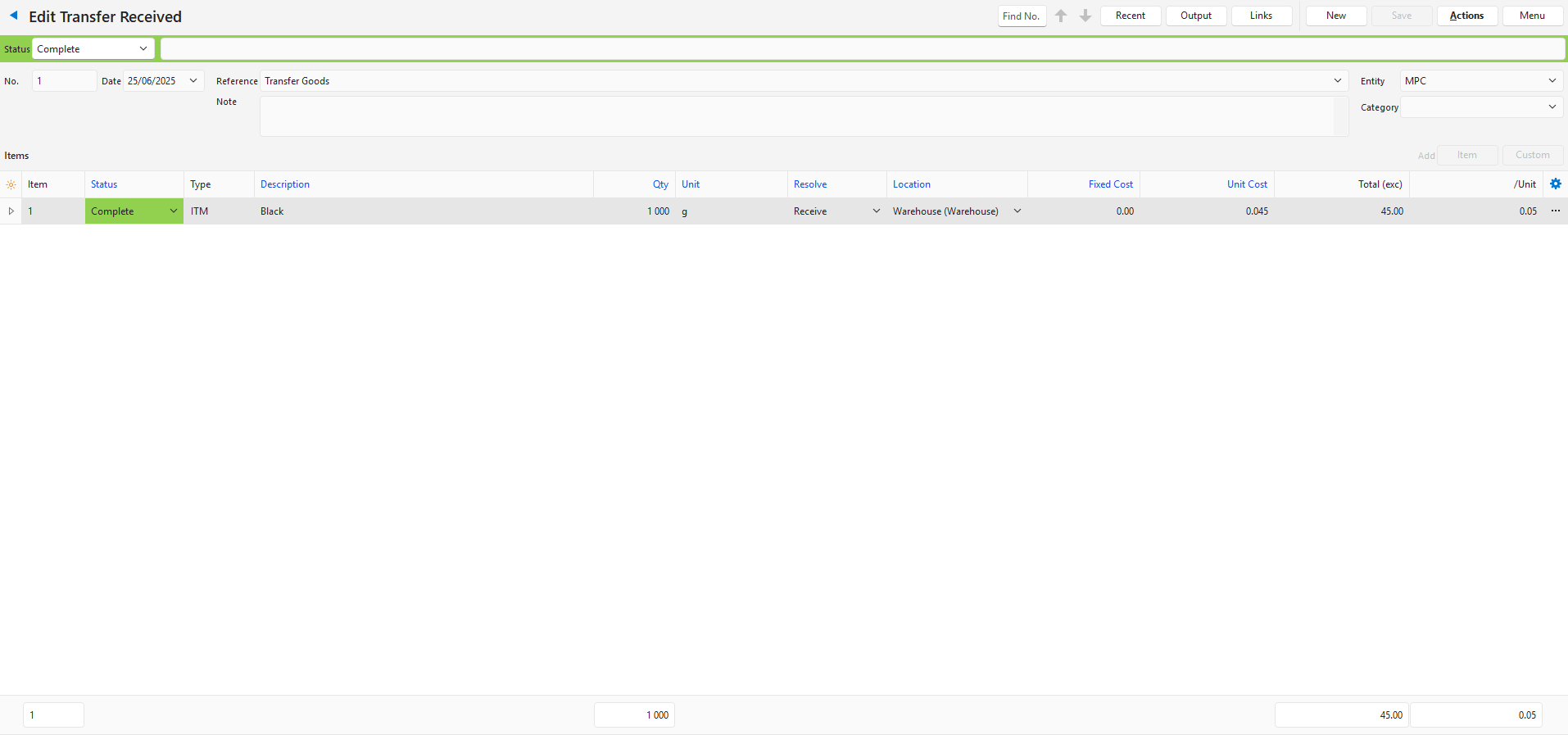
Task: Click the sun icon in items header
Action: tap(11, 185)
